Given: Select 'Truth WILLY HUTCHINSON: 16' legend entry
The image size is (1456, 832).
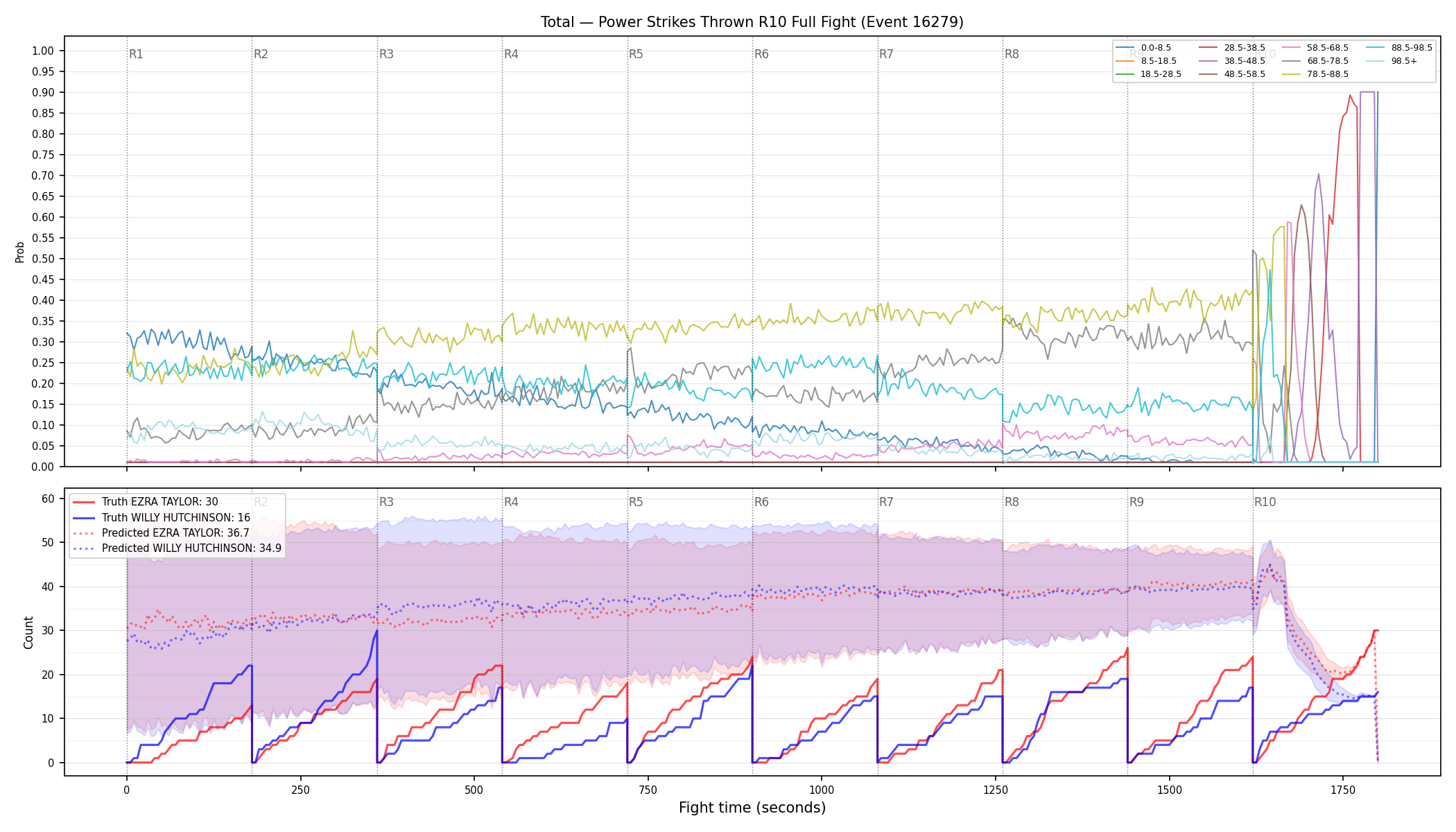Looking at the screenshot, I should (x=162, y=517).
